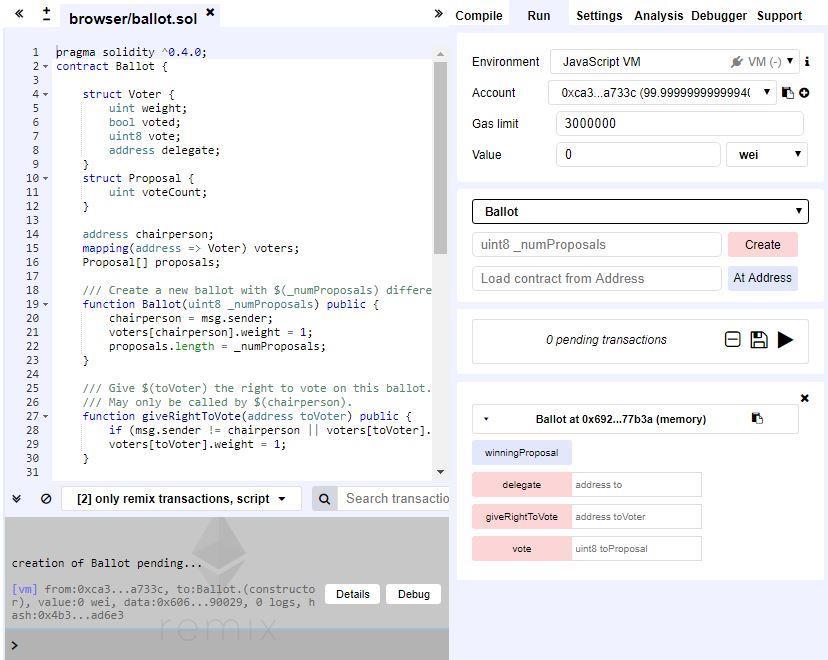
Task: Click 'creation of Ballot pending...' log text
Action: (x=107, y=563)
